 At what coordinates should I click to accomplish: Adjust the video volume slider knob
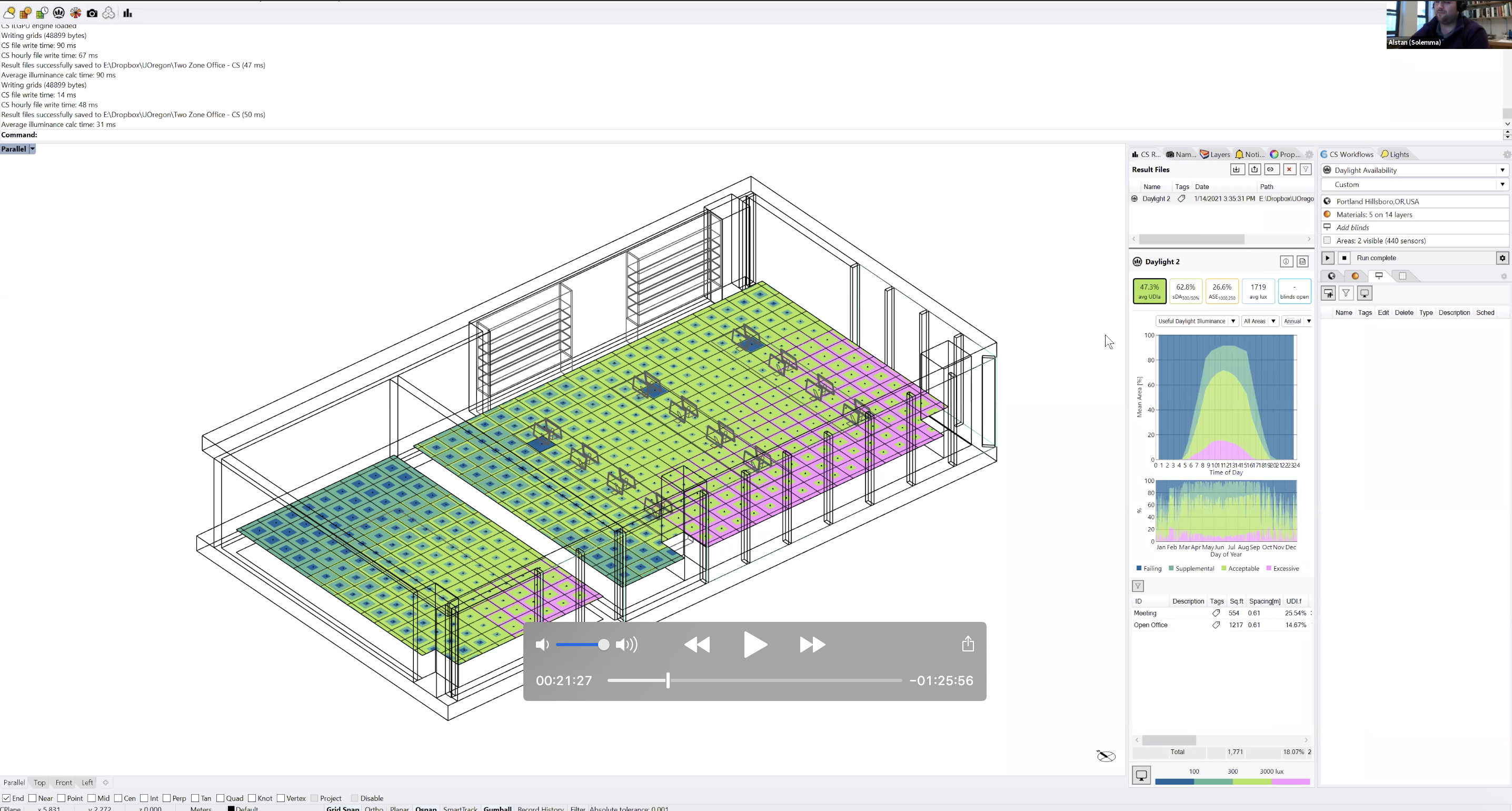point(603,645)
